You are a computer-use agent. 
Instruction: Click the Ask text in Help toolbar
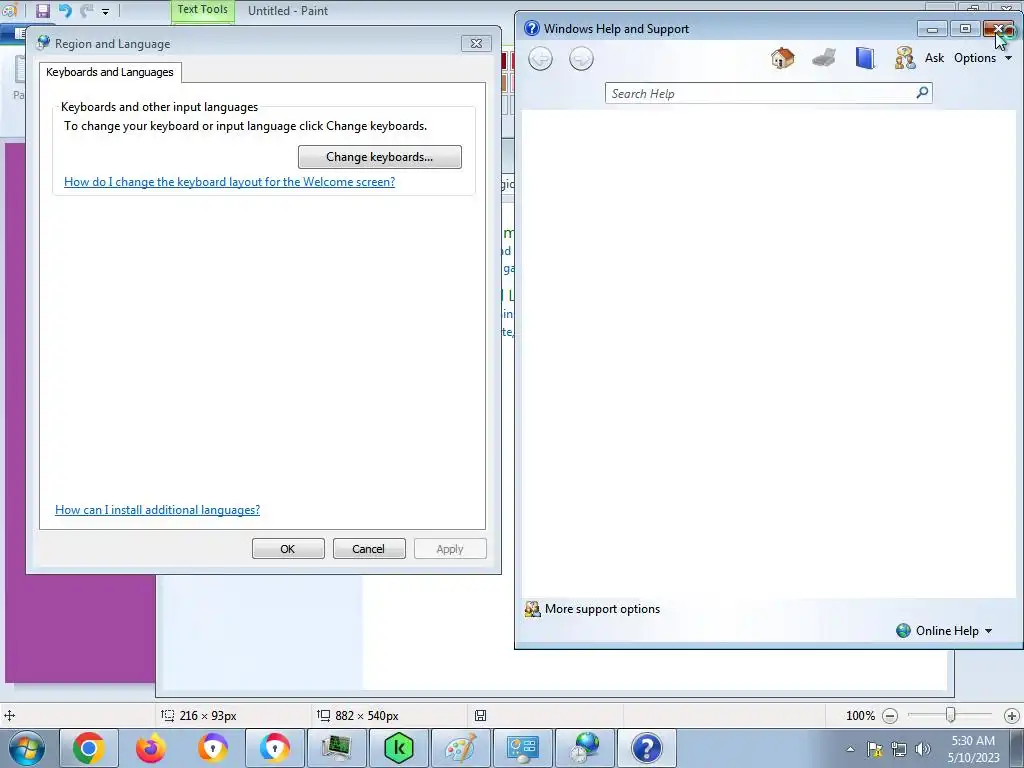click(x=934, y=58)
